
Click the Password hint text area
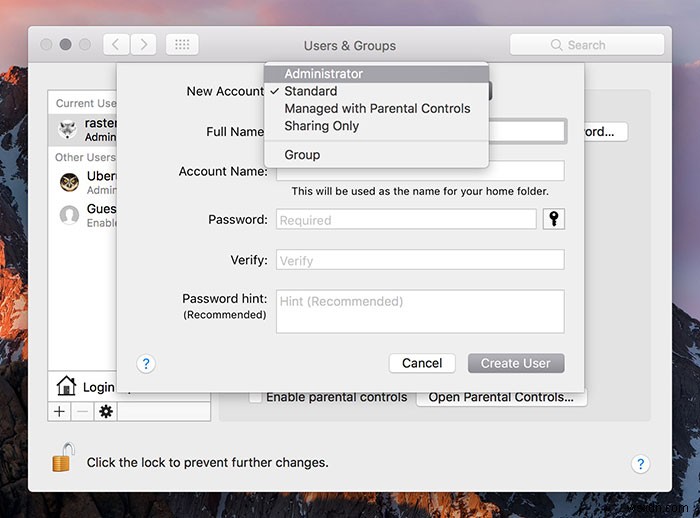pos(420,312)
